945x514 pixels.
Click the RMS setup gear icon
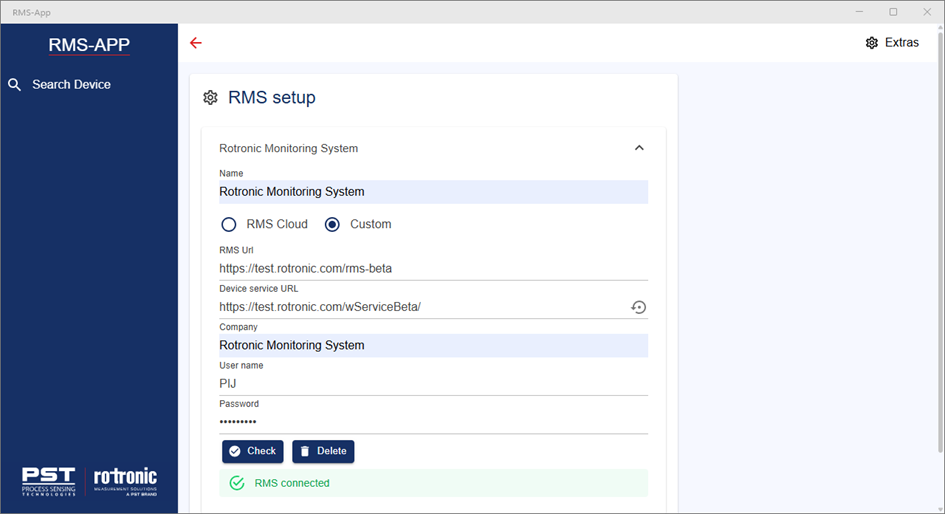coord(210,98)
